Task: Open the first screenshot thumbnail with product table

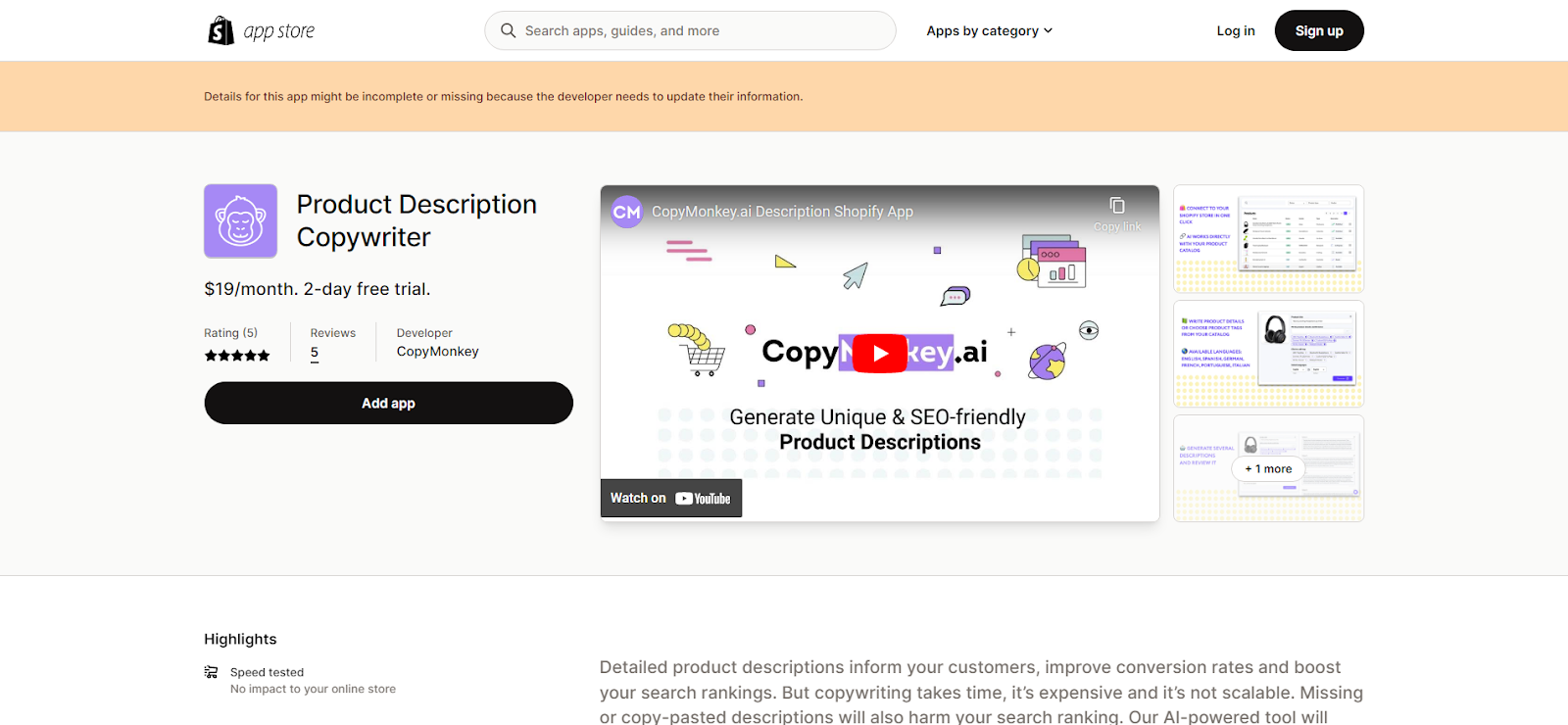Action: 1268,238
